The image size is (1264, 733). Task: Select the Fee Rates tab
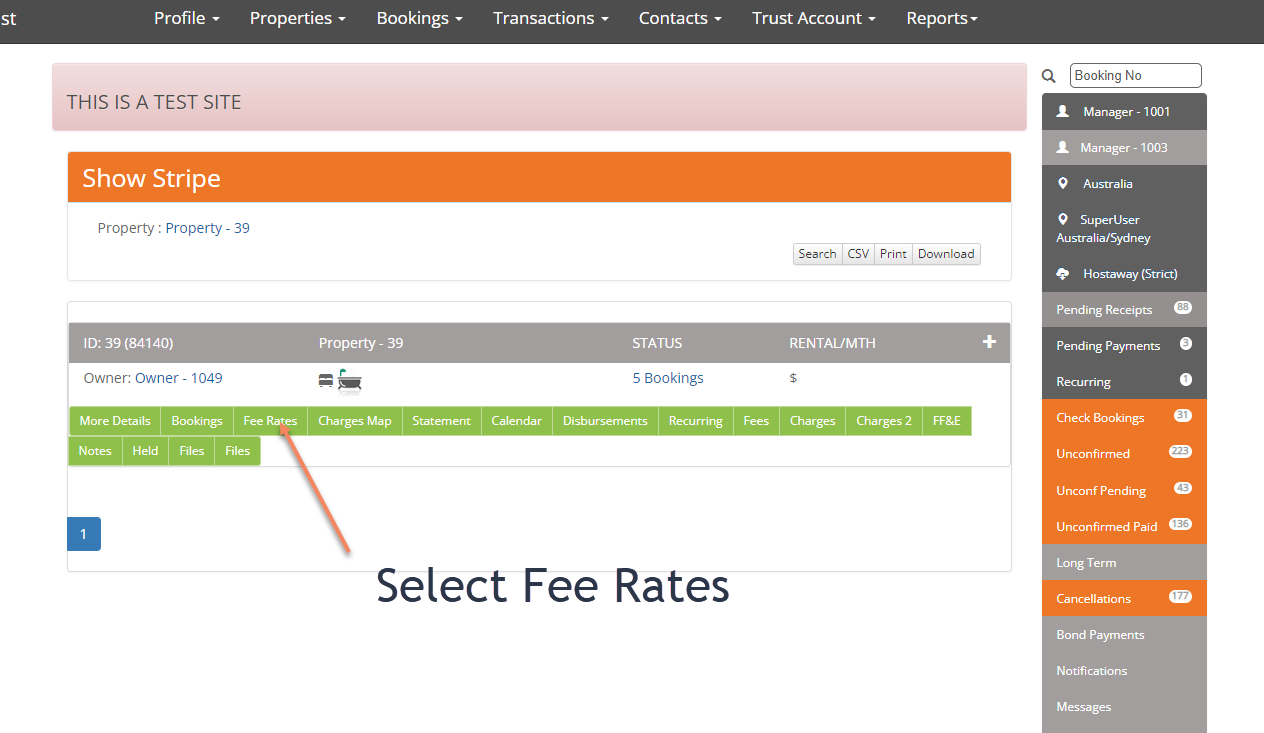point(270,421)
